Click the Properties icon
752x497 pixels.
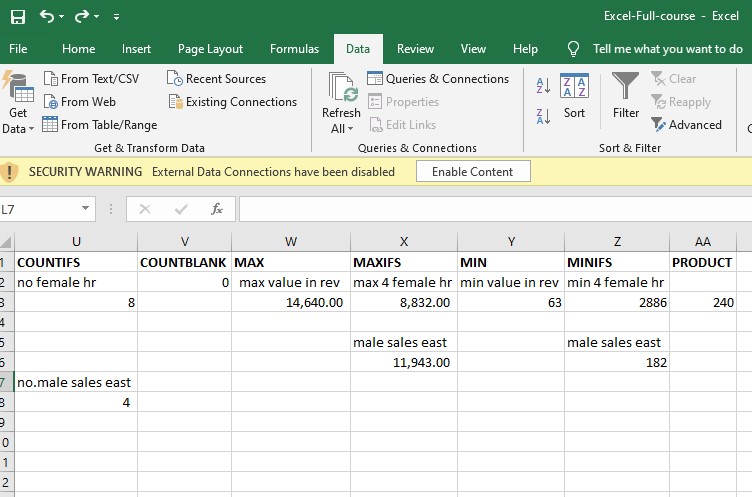(x=375, y=102)
